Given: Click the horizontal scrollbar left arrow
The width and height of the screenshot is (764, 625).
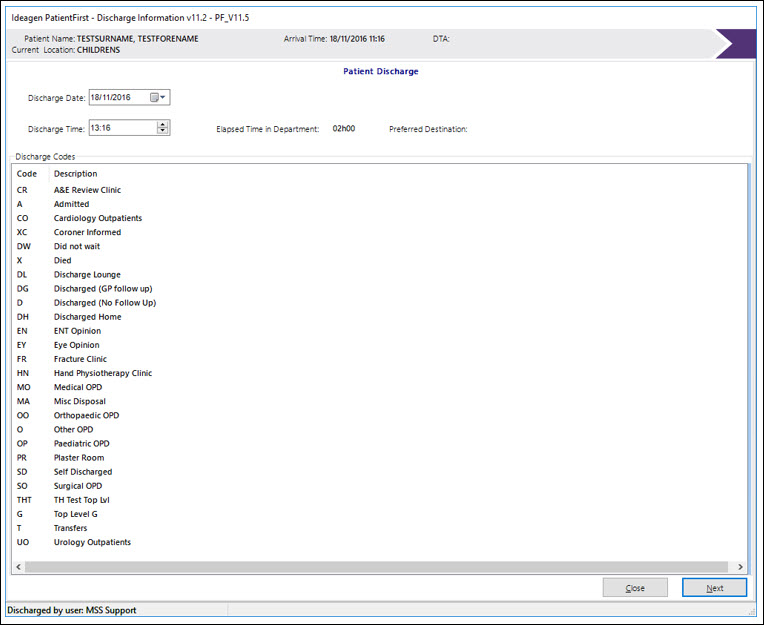Looking at the screenshot, I should [x=19, y=567].
